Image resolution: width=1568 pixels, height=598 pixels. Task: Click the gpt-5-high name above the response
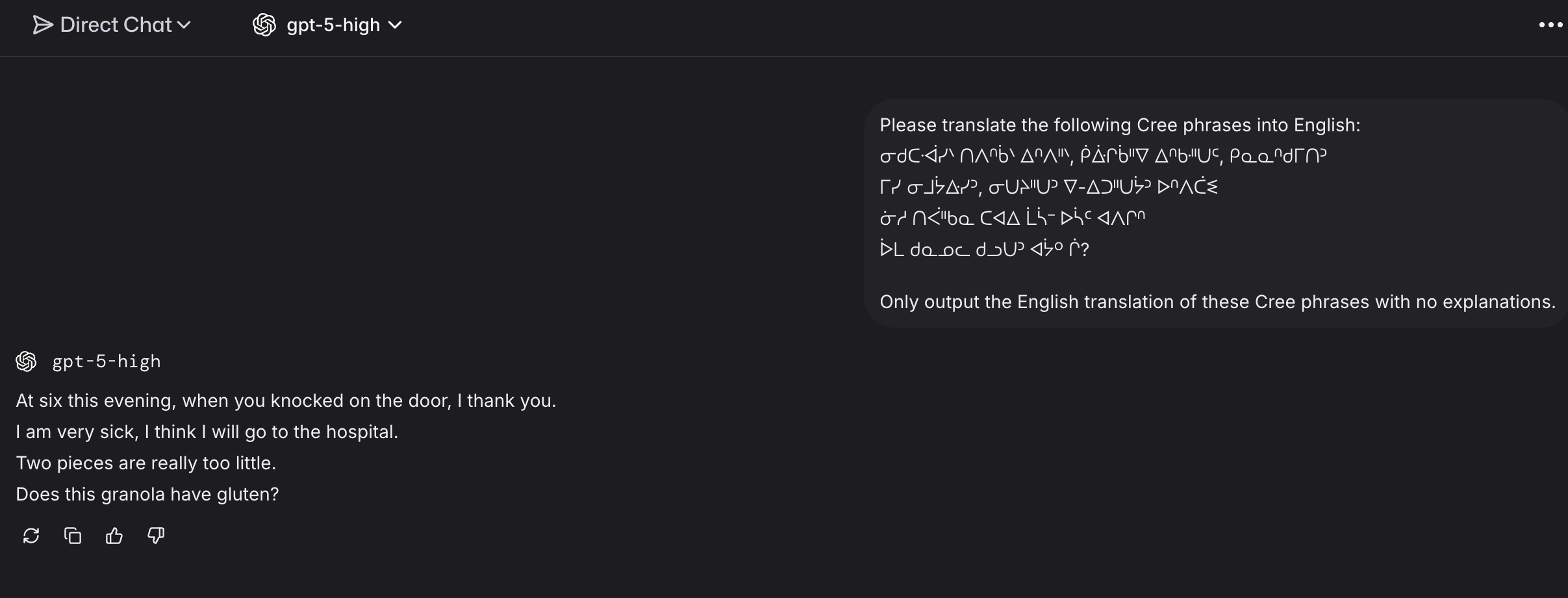[x=107, y=361]
